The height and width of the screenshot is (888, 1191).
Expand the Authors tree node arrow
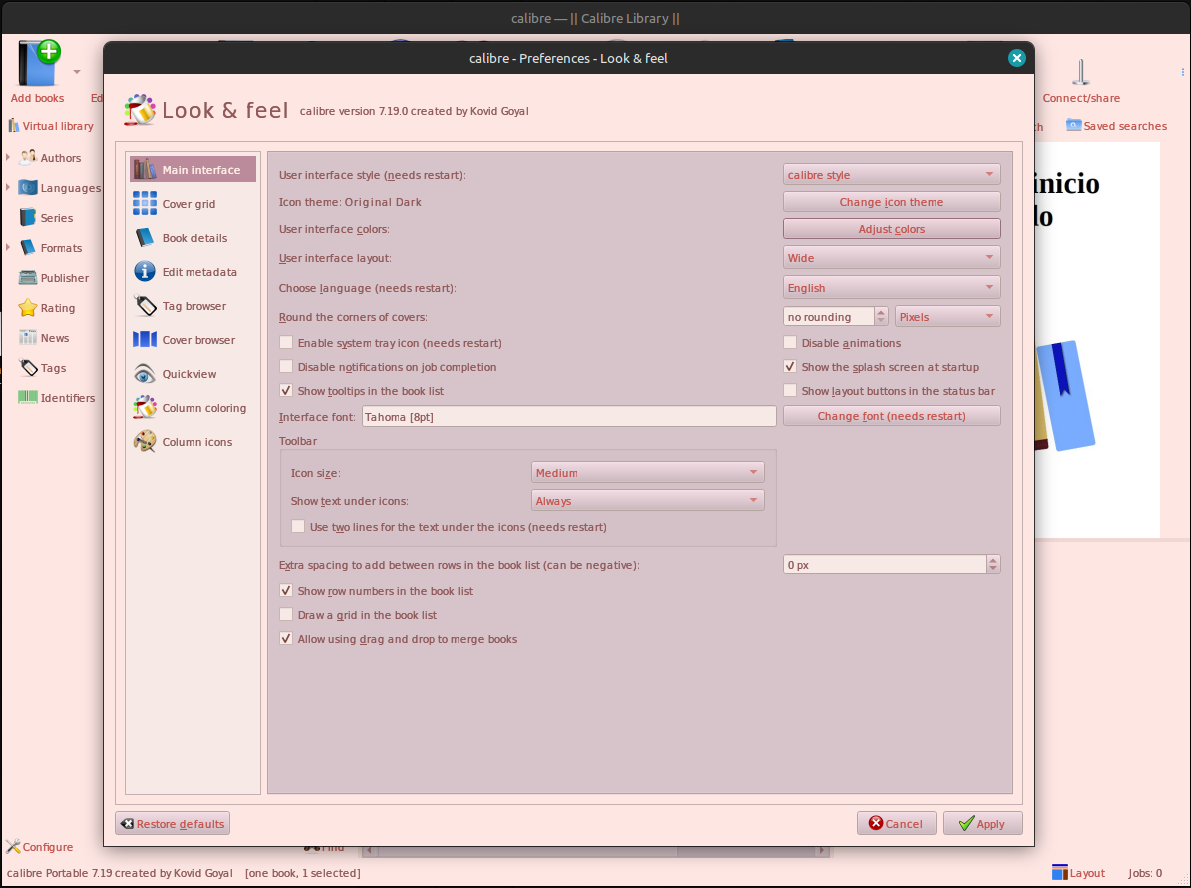tap(8, 157)
